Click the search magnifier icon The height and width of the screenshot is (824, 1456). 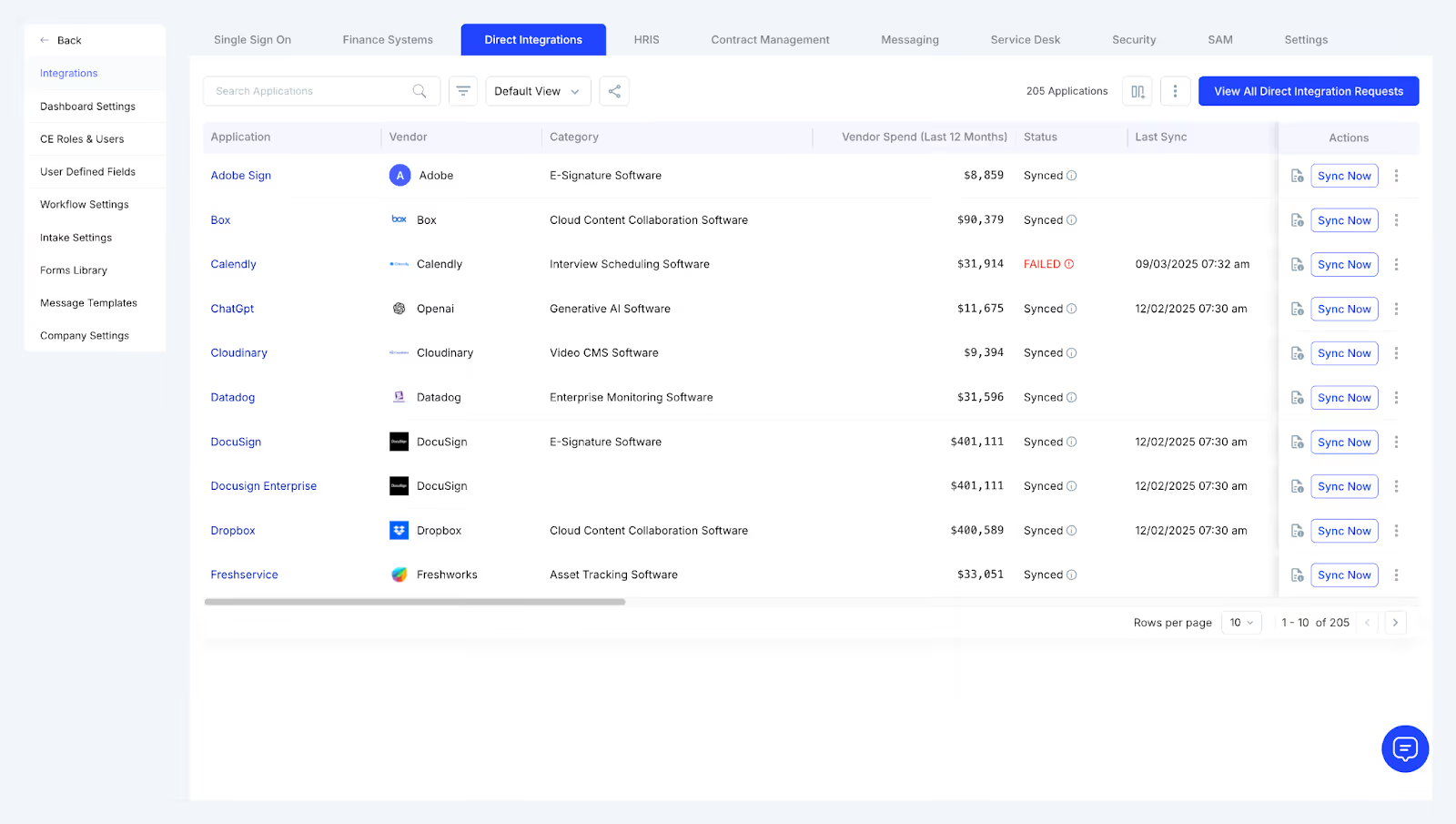420,91
